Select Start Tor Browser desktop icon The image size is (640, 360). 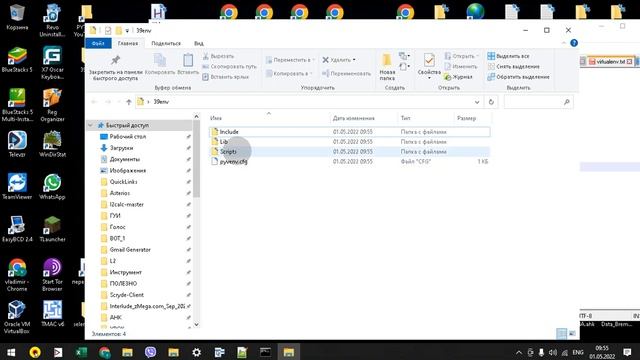pyautogui.click(x=52, y=275)
